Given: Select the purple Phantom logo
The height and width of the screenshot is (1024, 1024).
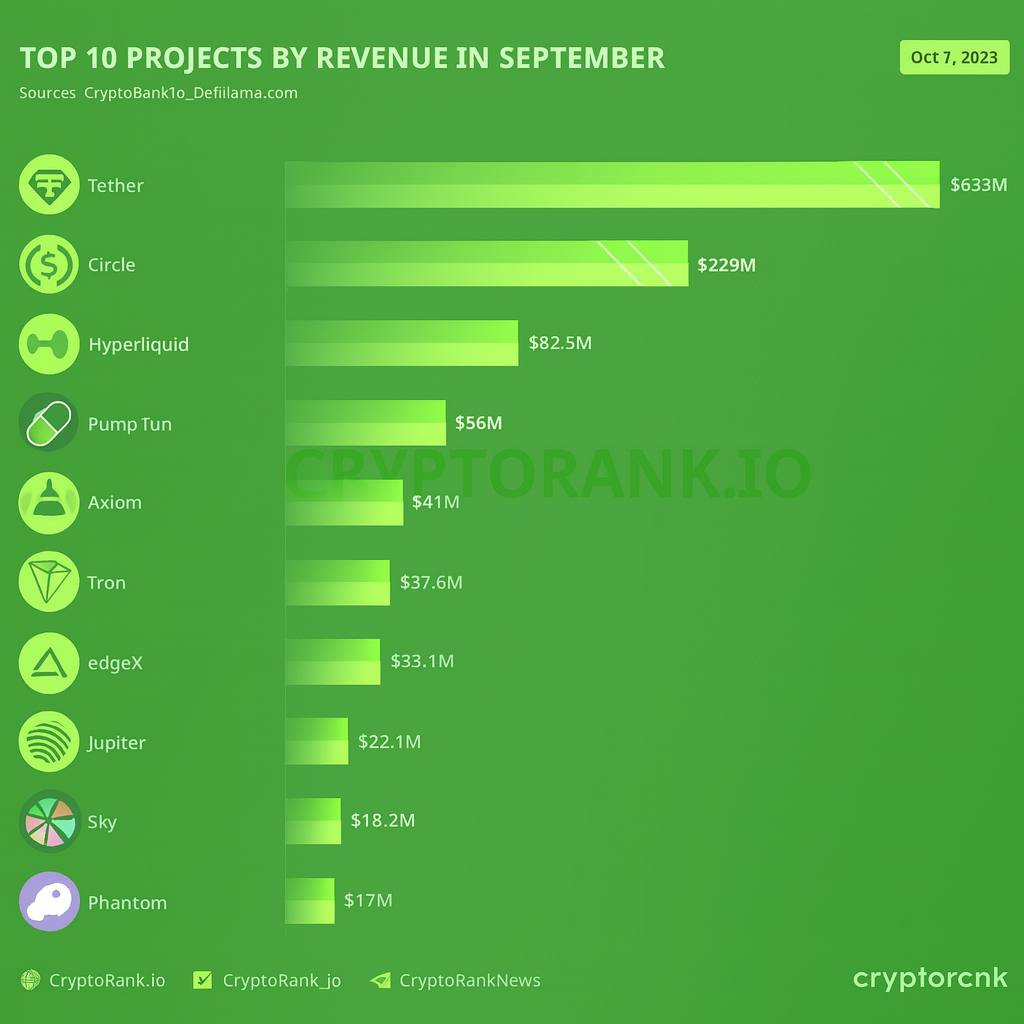Looking at the screenshot, I should point(48,901).
